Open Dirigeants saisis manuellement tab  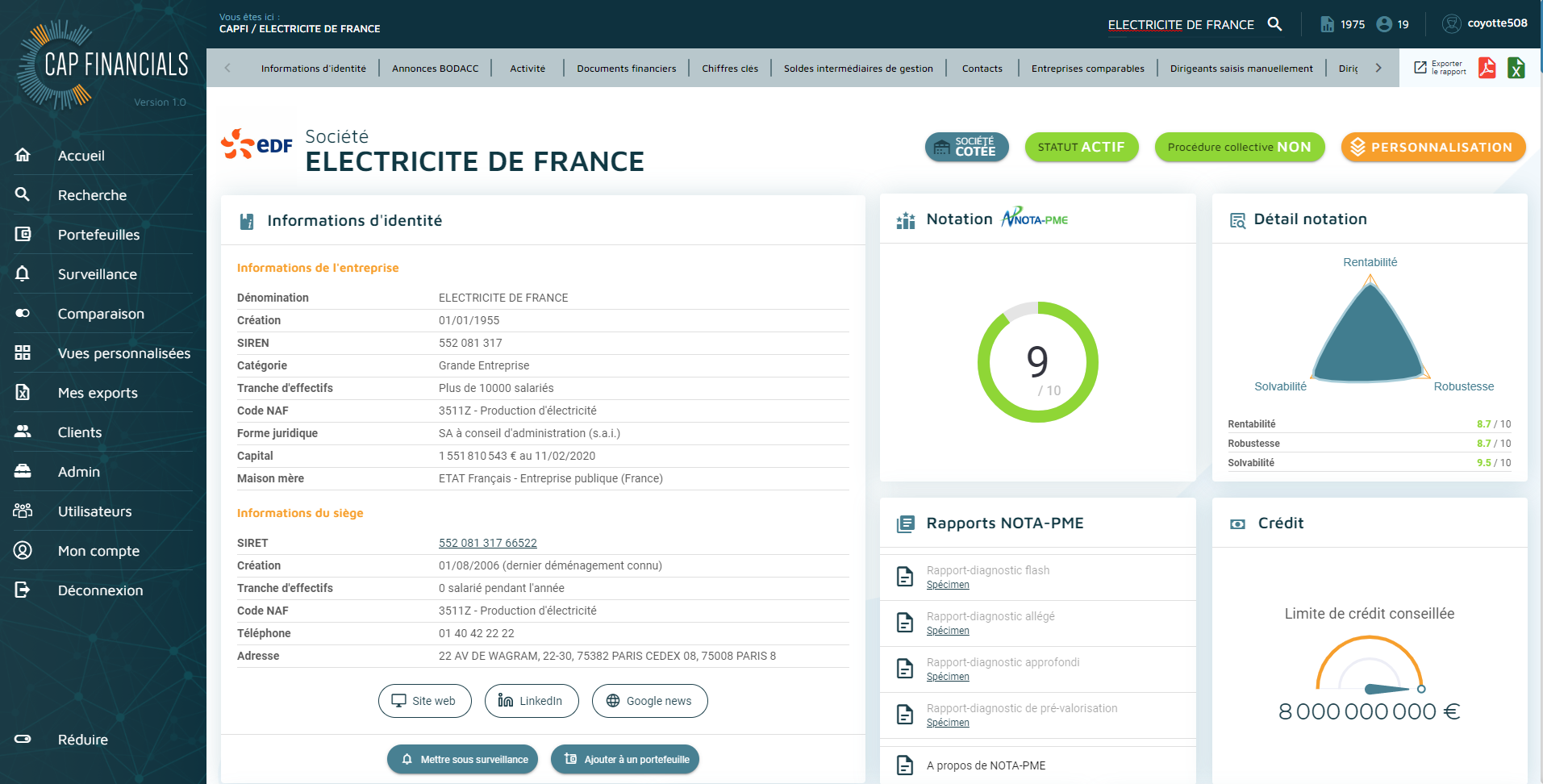point(1241,69)
